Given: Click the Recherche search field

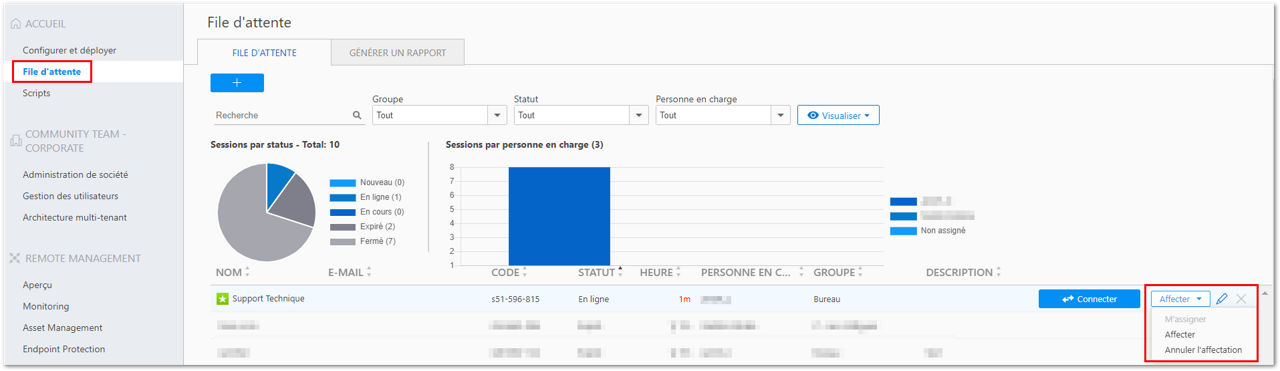Looking at the screenshot, I should 283,116.
